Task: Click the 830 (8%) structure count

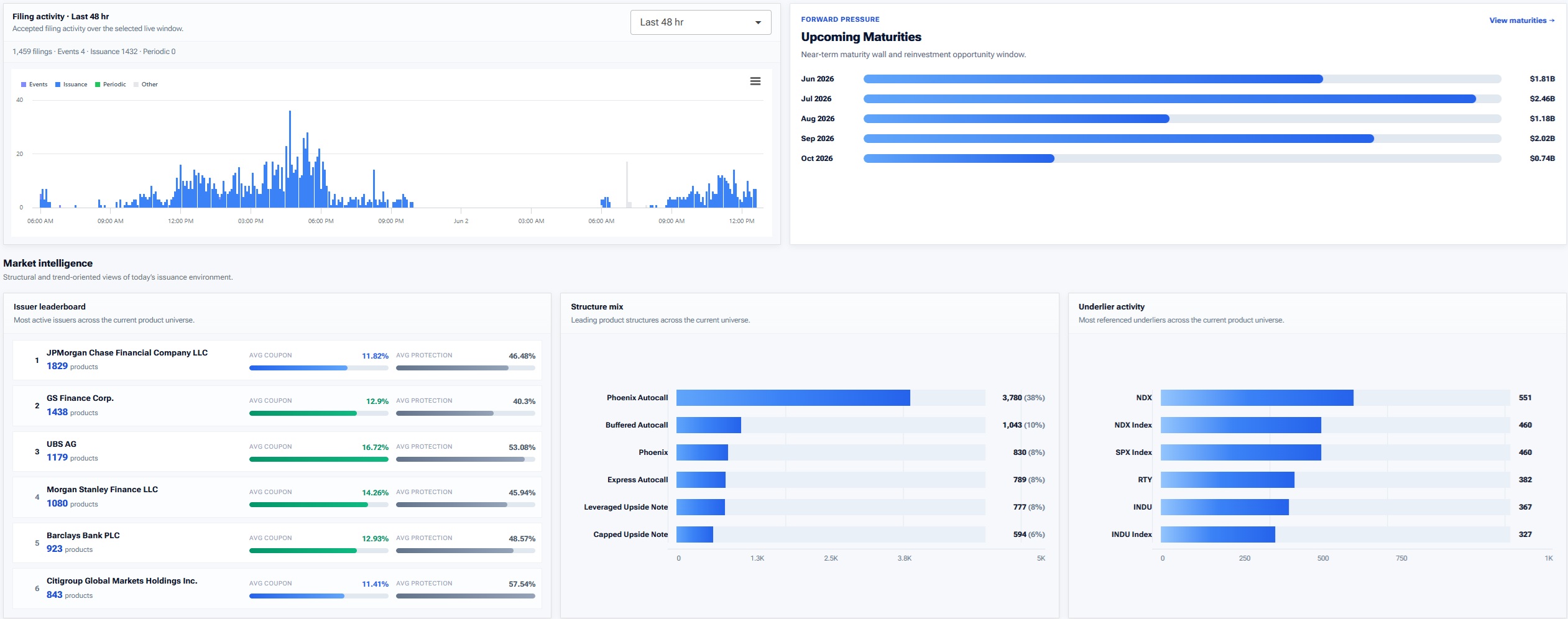Action: pyautogui.click(x=1029, y=452)
